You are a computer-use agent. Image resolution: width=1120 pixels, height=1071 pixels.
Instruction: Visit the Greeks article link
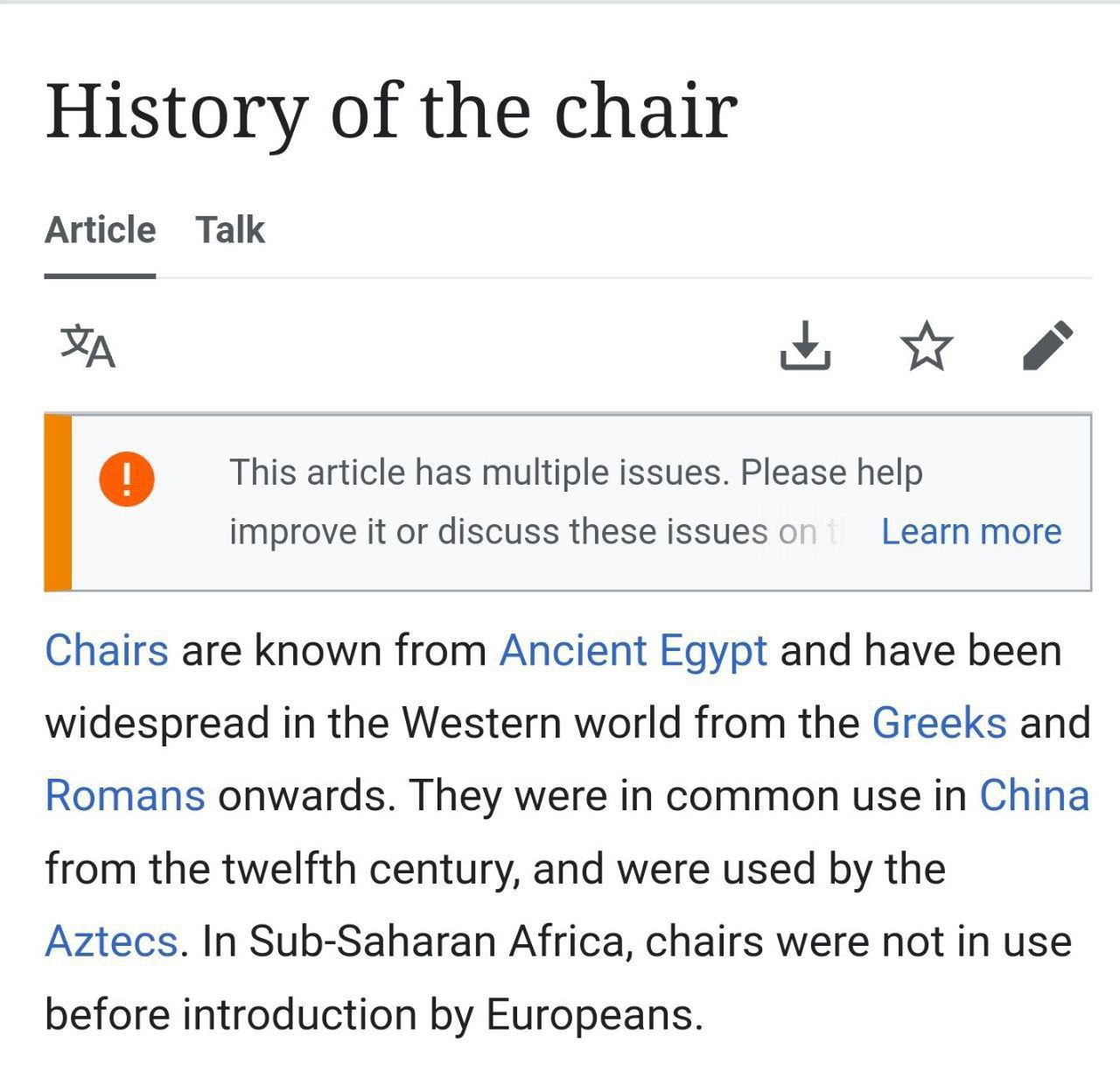[x=940, y=724]
